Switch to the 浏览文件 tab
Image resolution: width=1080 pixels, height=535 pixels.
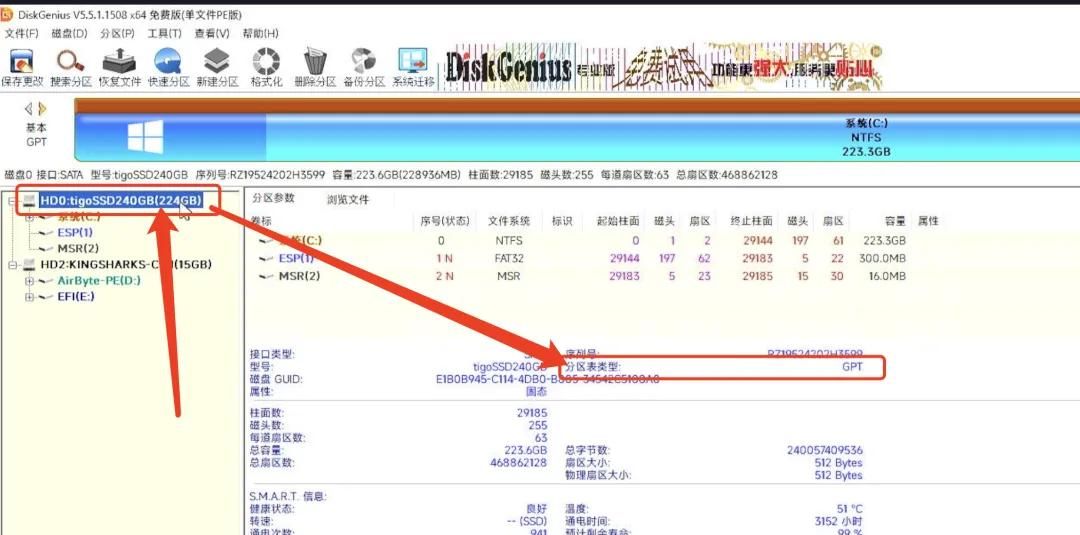coord(348,200)
